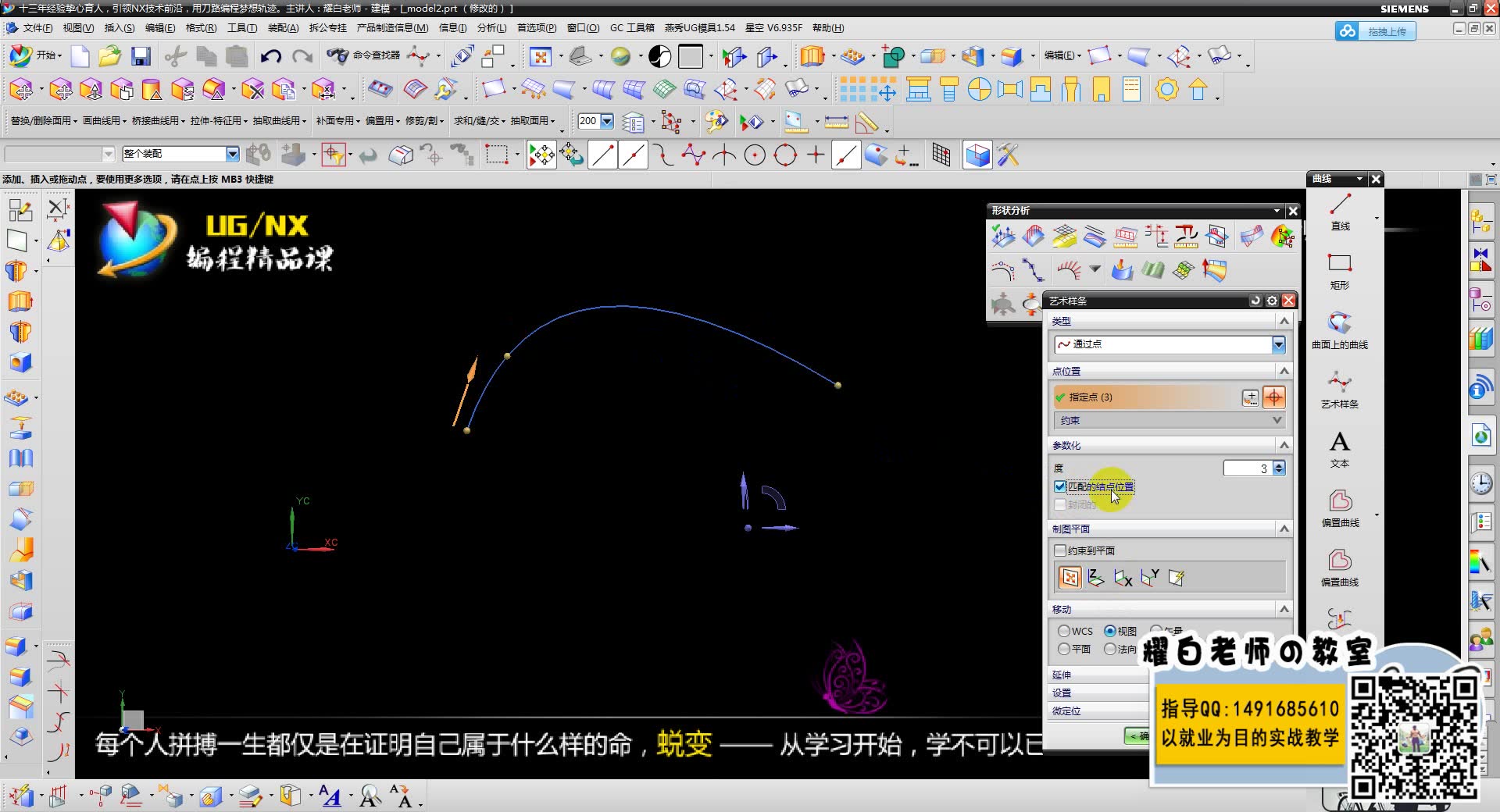The width and height of the screenshot is (1500, 812).
Task: Open the Command Finder binoculars icon
Action: click(337, 55)
